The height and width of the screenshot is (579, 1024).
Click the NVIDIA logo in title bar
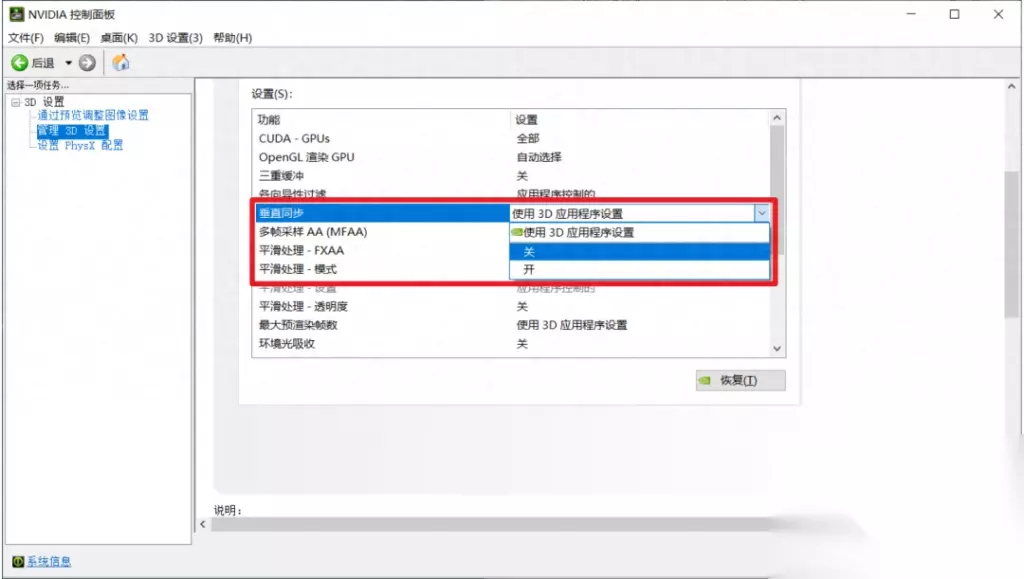click(x=16, y=14)
